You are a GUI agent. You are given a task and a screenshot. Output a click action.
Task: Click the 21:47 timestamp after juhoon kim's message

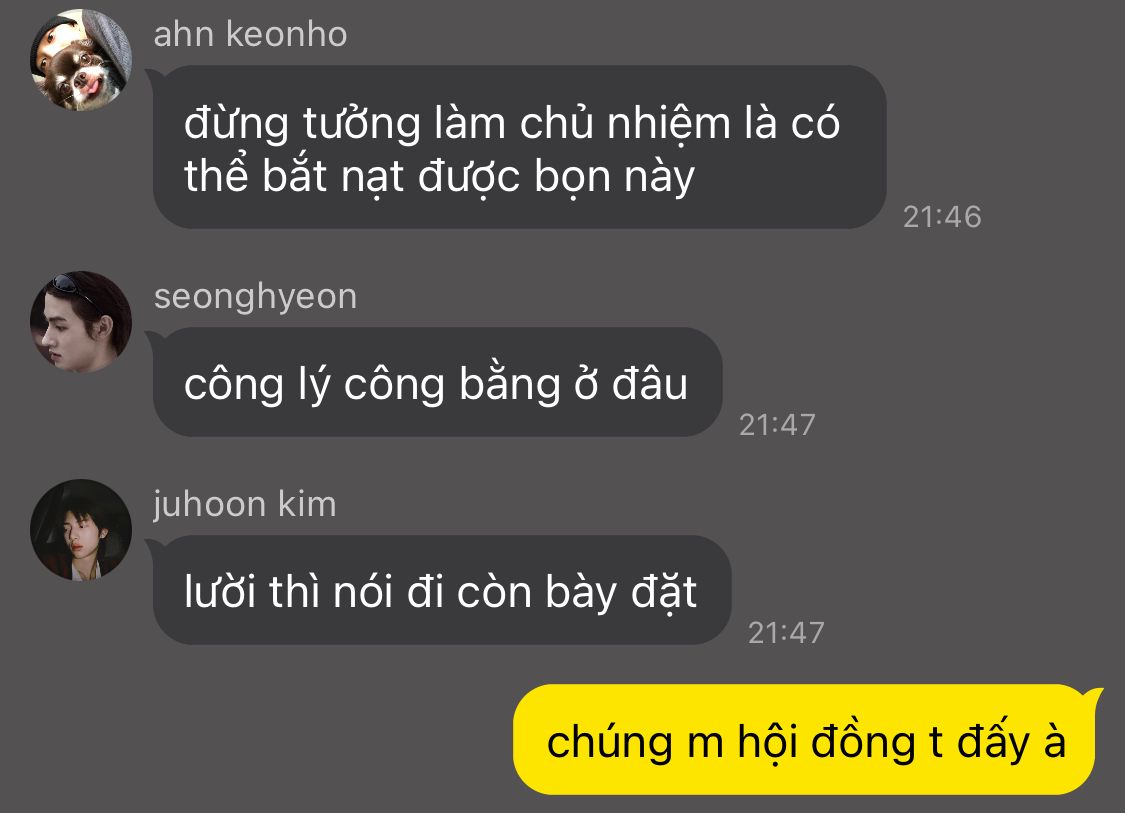click(x=786, y=633)
